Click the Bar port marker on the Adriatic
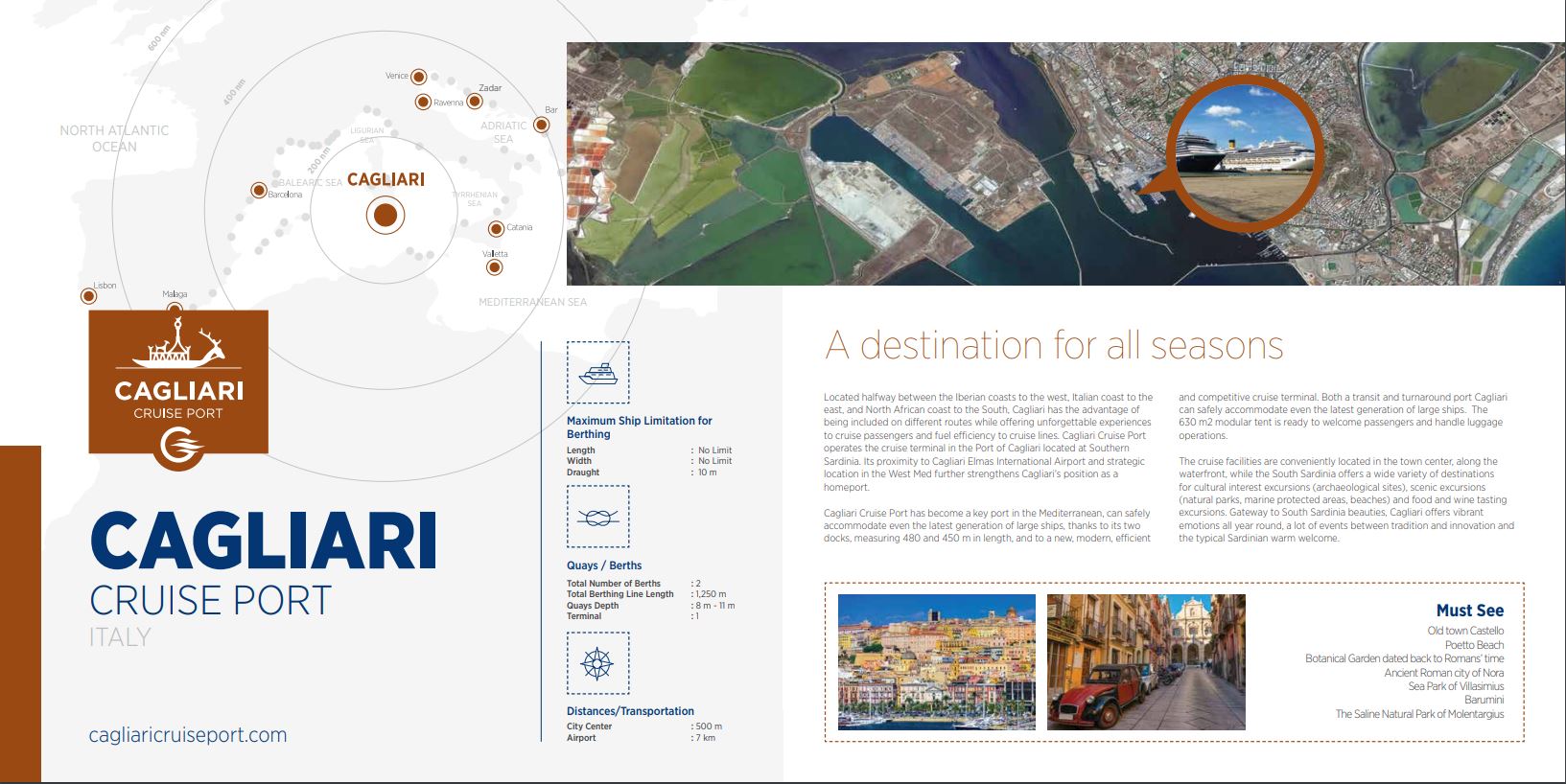Image resolution: width=1566 pixels, height=784 pixels. pyautogui.click(x=542, y=125)
